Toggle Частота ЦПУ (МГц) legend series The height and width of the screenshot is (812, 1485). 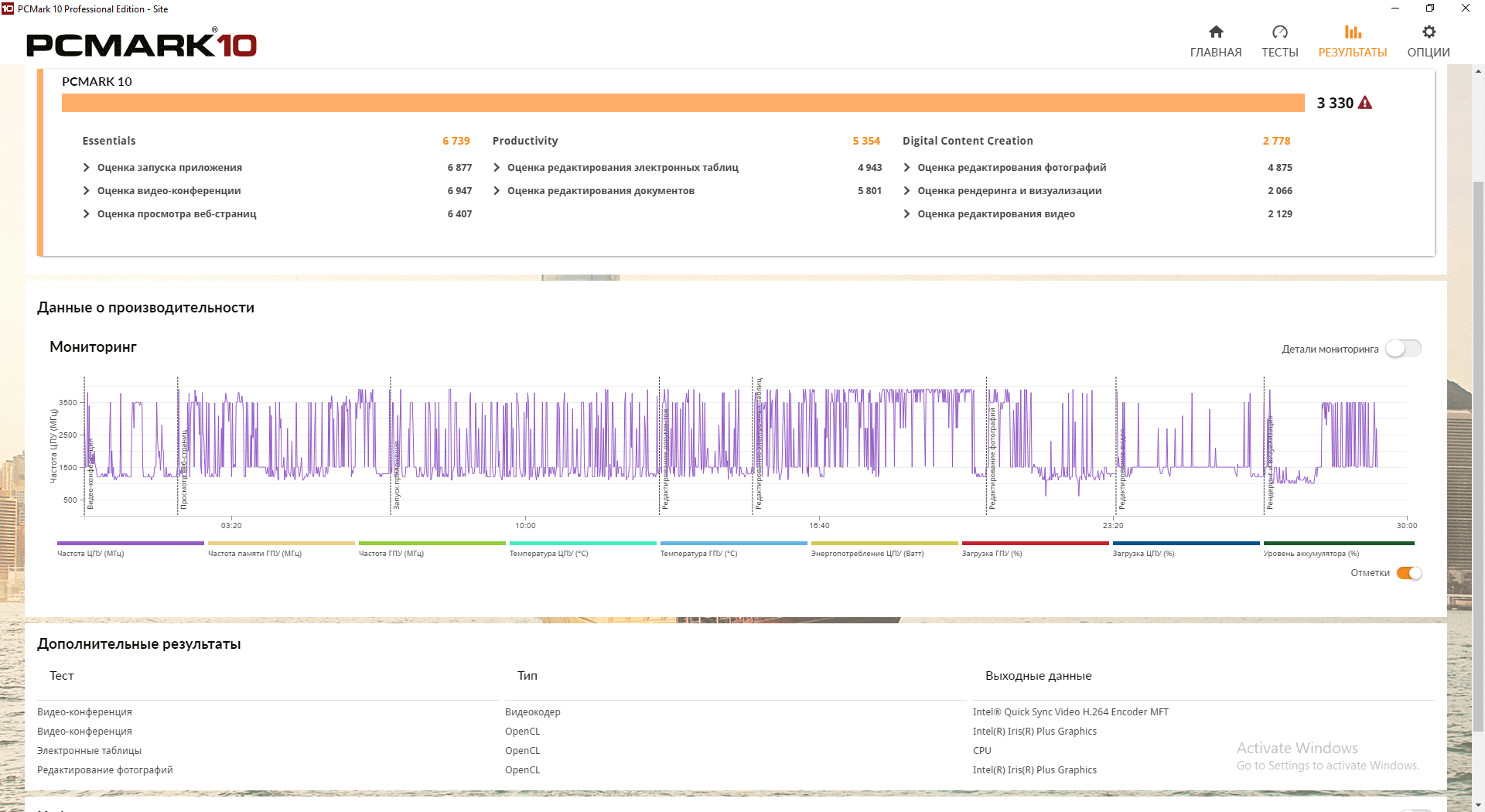click(x=130, y=549)
